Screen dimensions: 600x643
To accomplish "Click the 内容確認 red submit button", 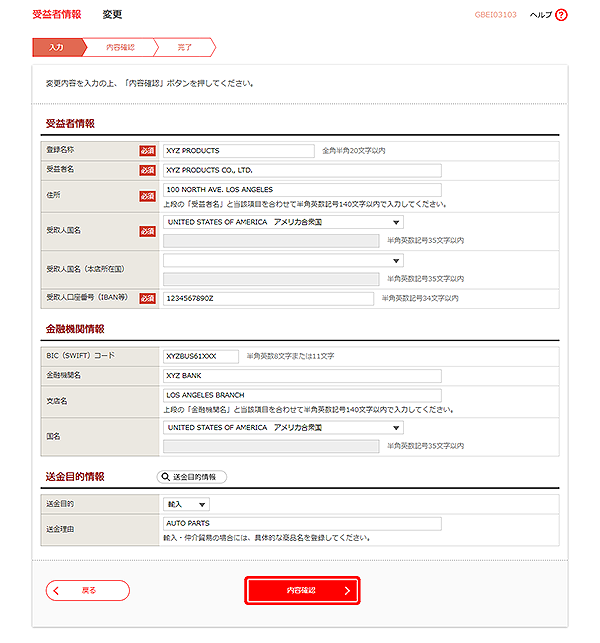I will coord(302,591).
